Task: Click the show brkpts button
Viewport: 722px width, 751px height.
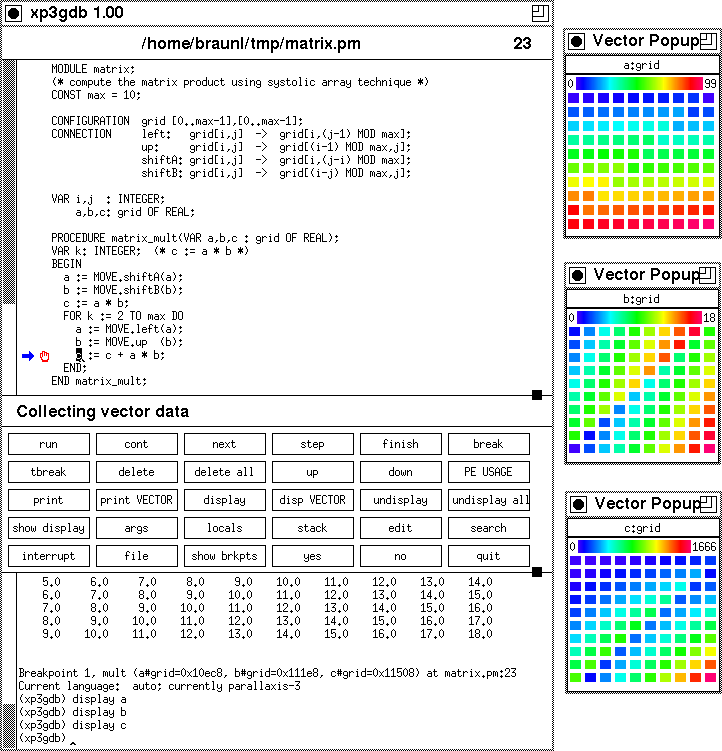Action: (x=224, y=556)
